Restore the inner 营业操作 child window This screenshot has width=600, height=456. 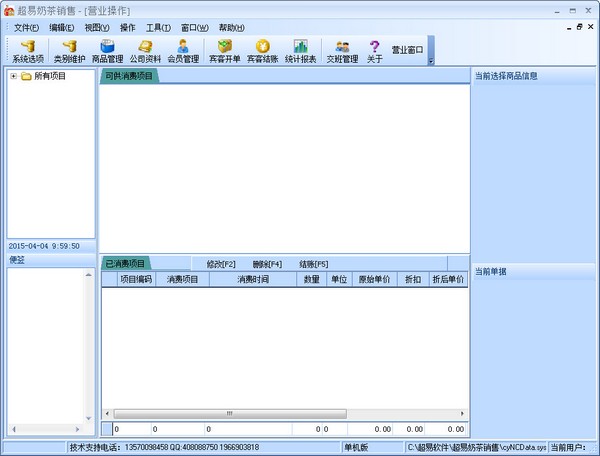tap(579, 27)
